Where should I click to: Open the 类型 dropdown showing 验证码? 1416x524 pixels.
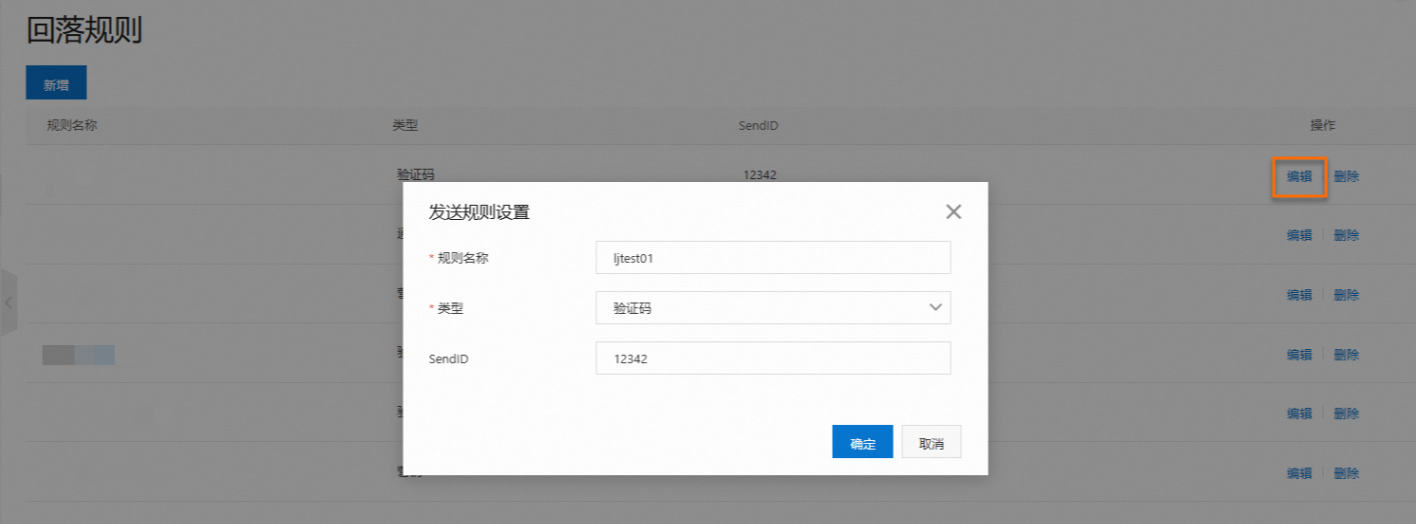coord(773,308)
